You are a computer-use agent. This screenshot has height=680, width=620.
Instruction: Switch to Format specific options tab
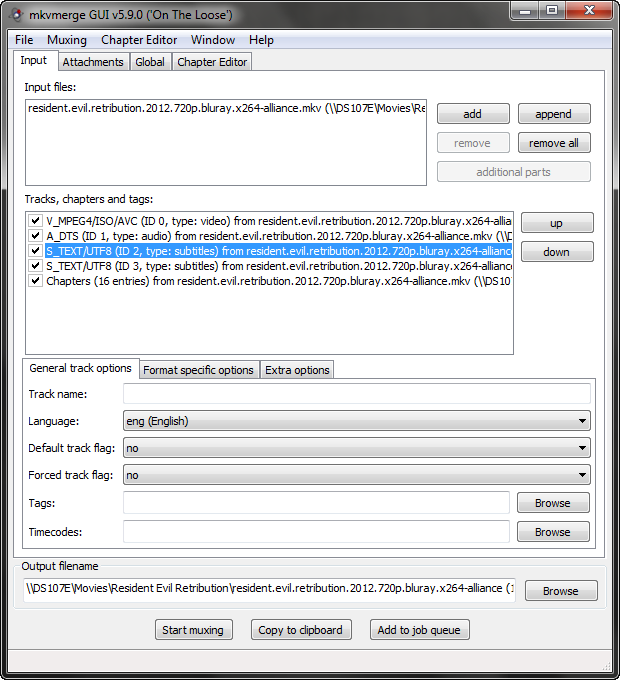pos(199,370)
